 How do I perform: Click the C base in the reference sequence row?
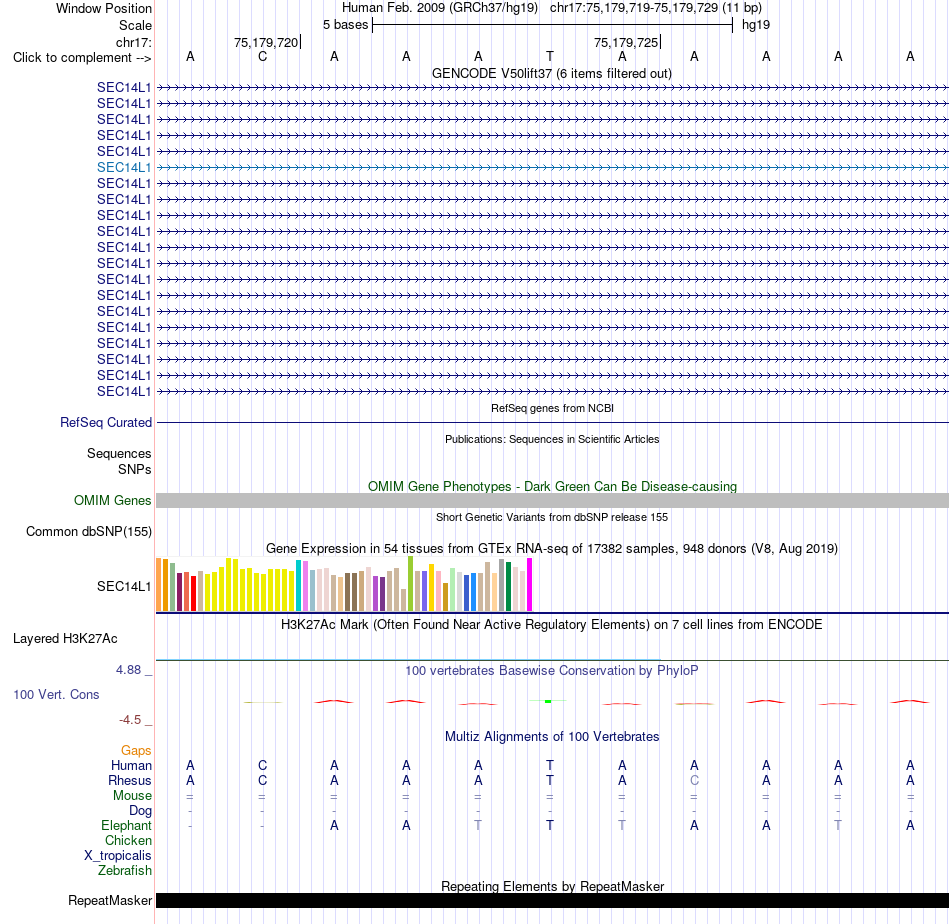click(x=262, y=56)
